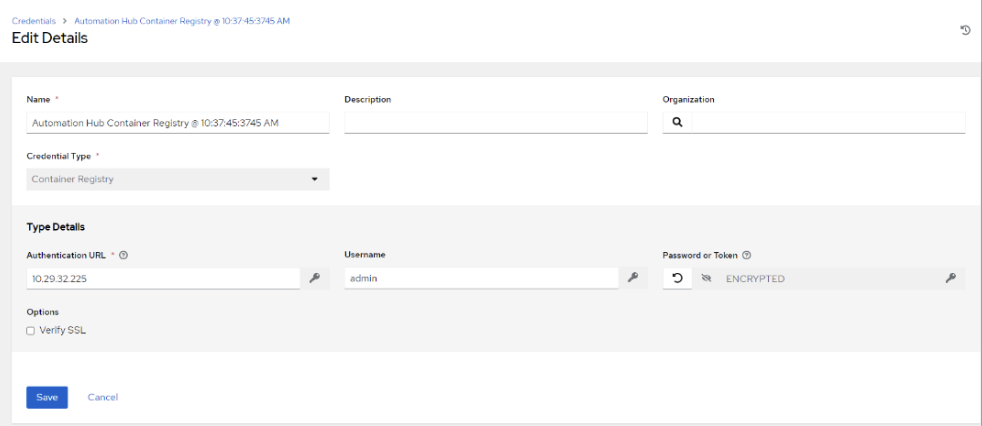Image resolution: width=982 pixels, height=426 pixels.
Task: Edit the Authentication URL field
Action: pos(163,278)
